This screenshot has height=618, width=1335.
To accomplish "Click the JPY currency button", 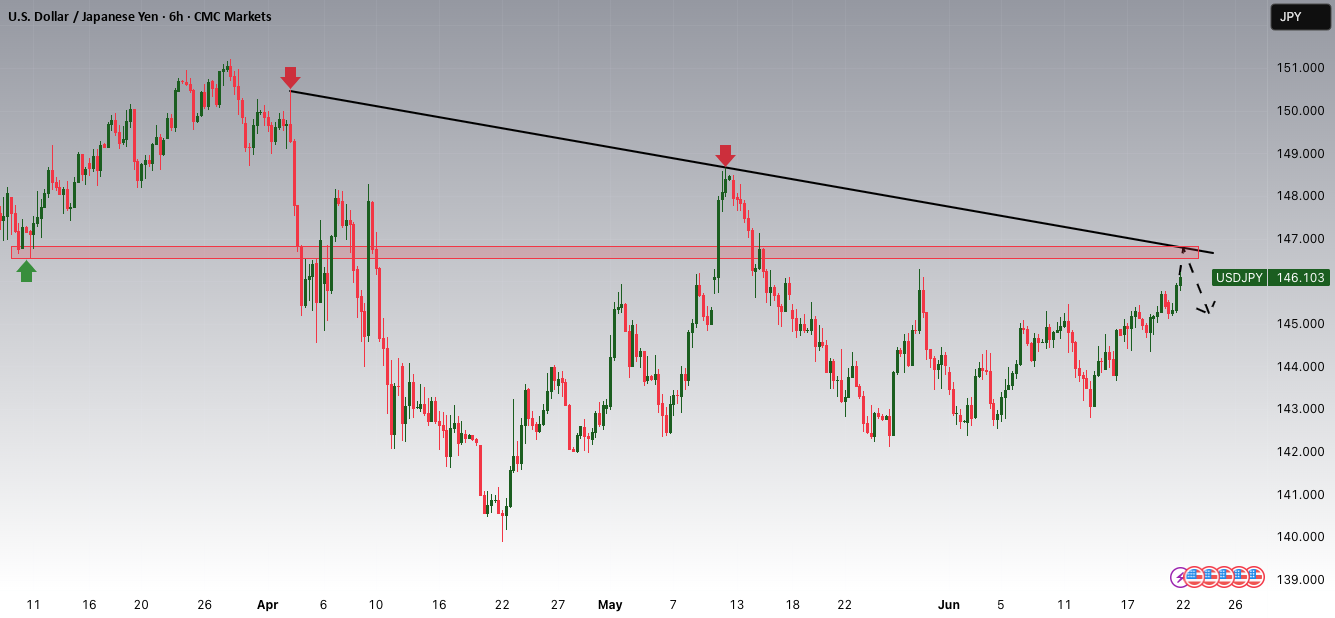I will 1300,17.
